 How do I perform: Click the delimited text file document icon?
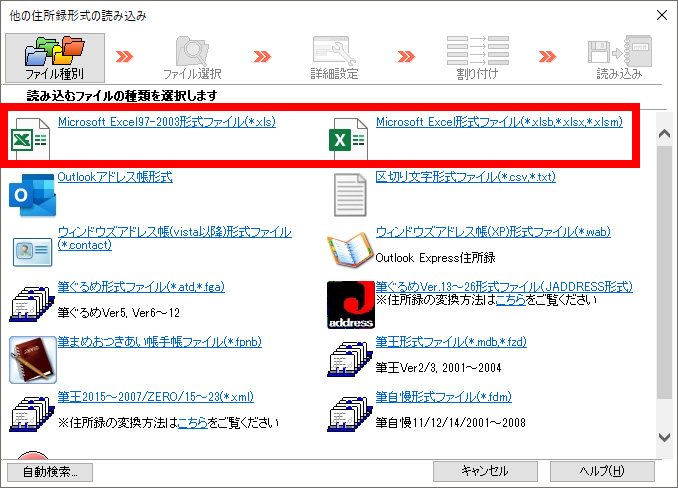point(350,195)
